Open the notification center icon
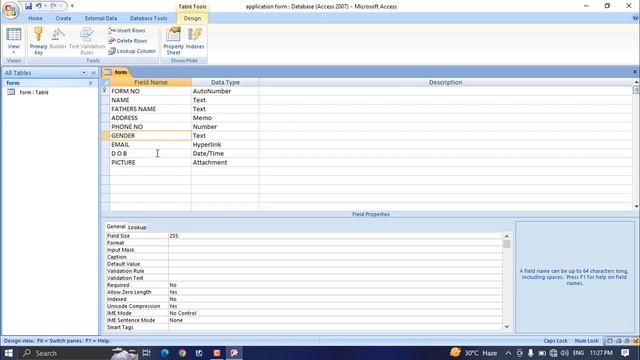Viewport: 640px width, 360px height. [x=625, y=353]
